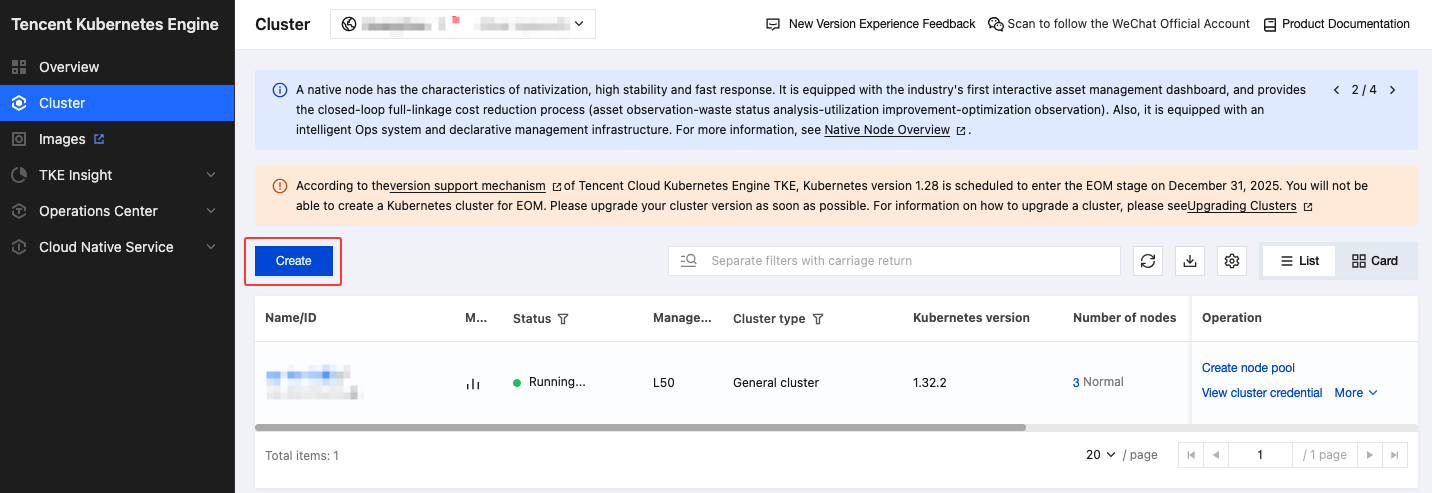
Task: Open Overview in the sidebar
Action: pyautogui.click(x=69, y=67)
